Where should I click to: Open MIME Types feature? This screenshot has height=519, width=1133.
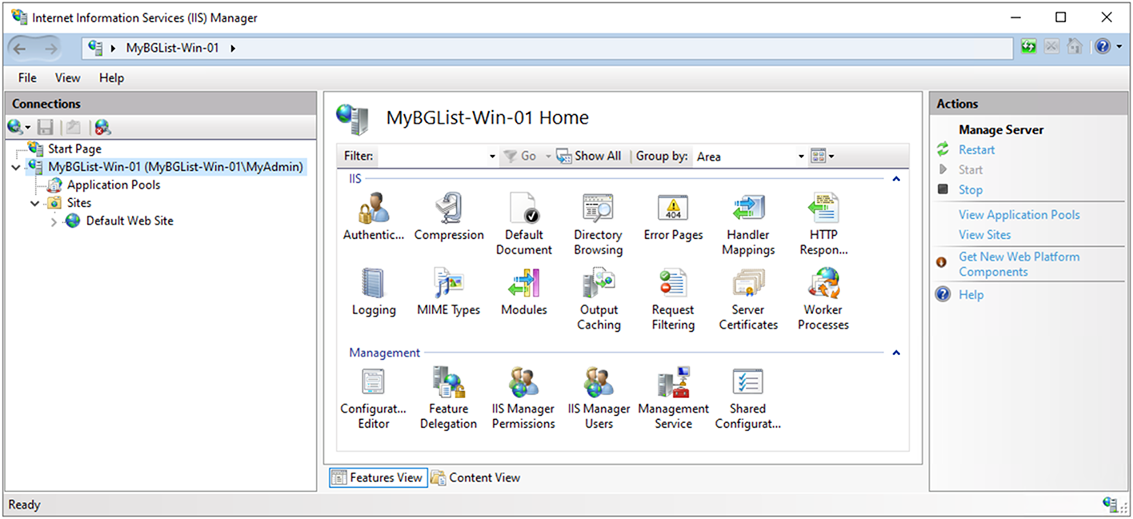click(449, 292)
